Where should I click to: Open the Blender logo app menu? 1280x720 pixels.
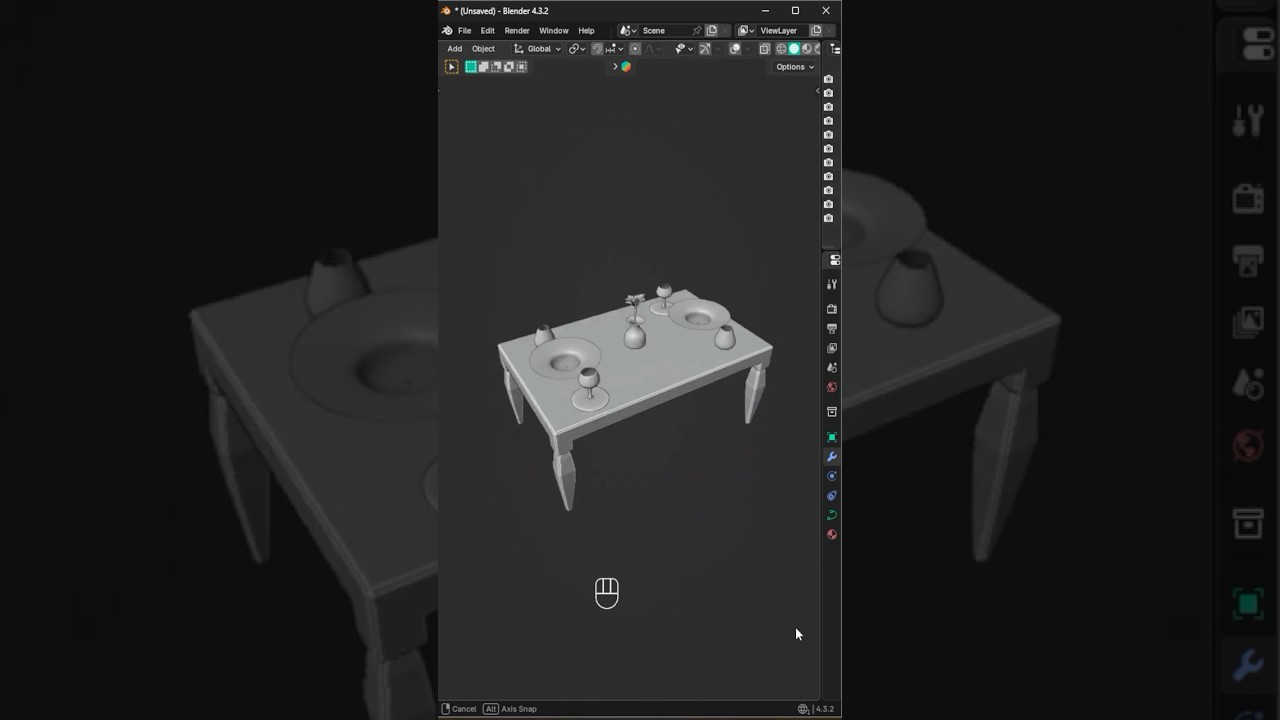tap(447, 31)
